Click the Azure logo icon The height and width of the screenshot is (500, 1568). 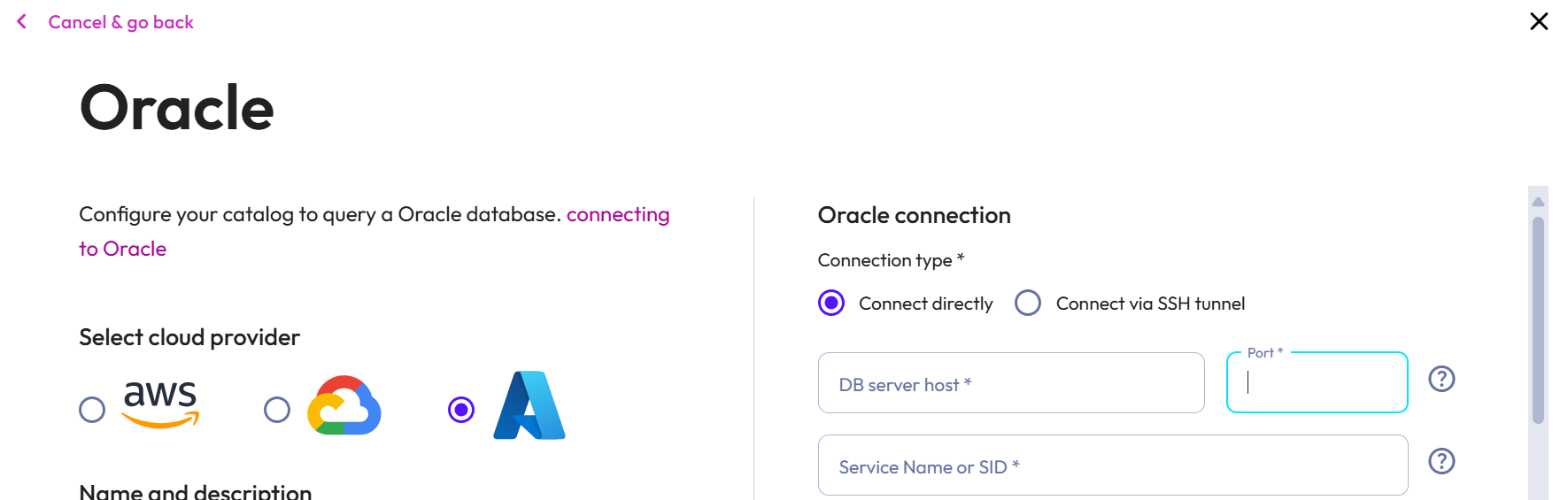point(529,405)
